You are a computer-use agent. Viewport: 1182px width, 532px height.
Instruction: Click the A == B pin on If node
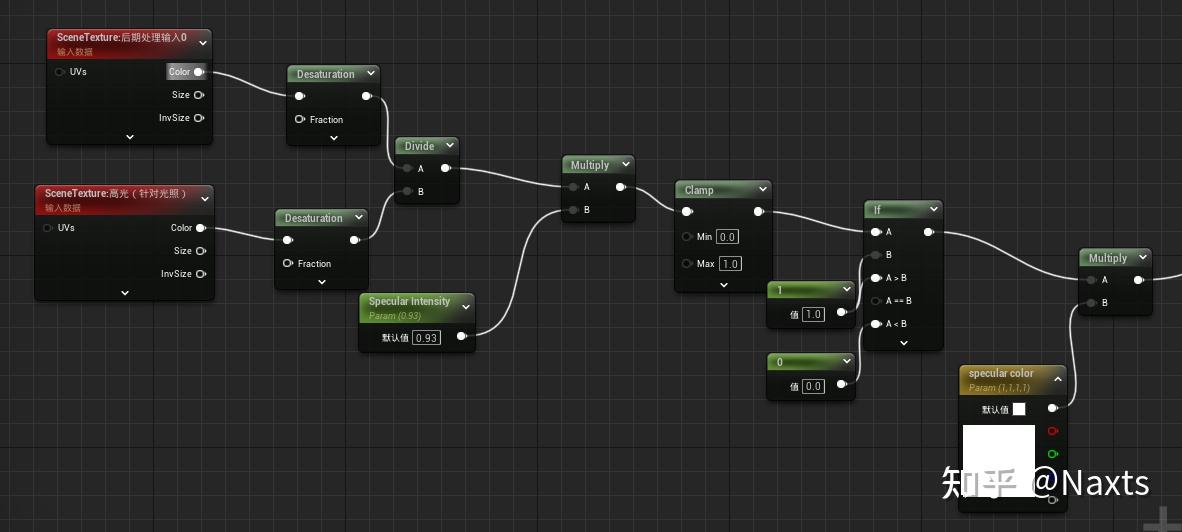[x=876, y=301]
